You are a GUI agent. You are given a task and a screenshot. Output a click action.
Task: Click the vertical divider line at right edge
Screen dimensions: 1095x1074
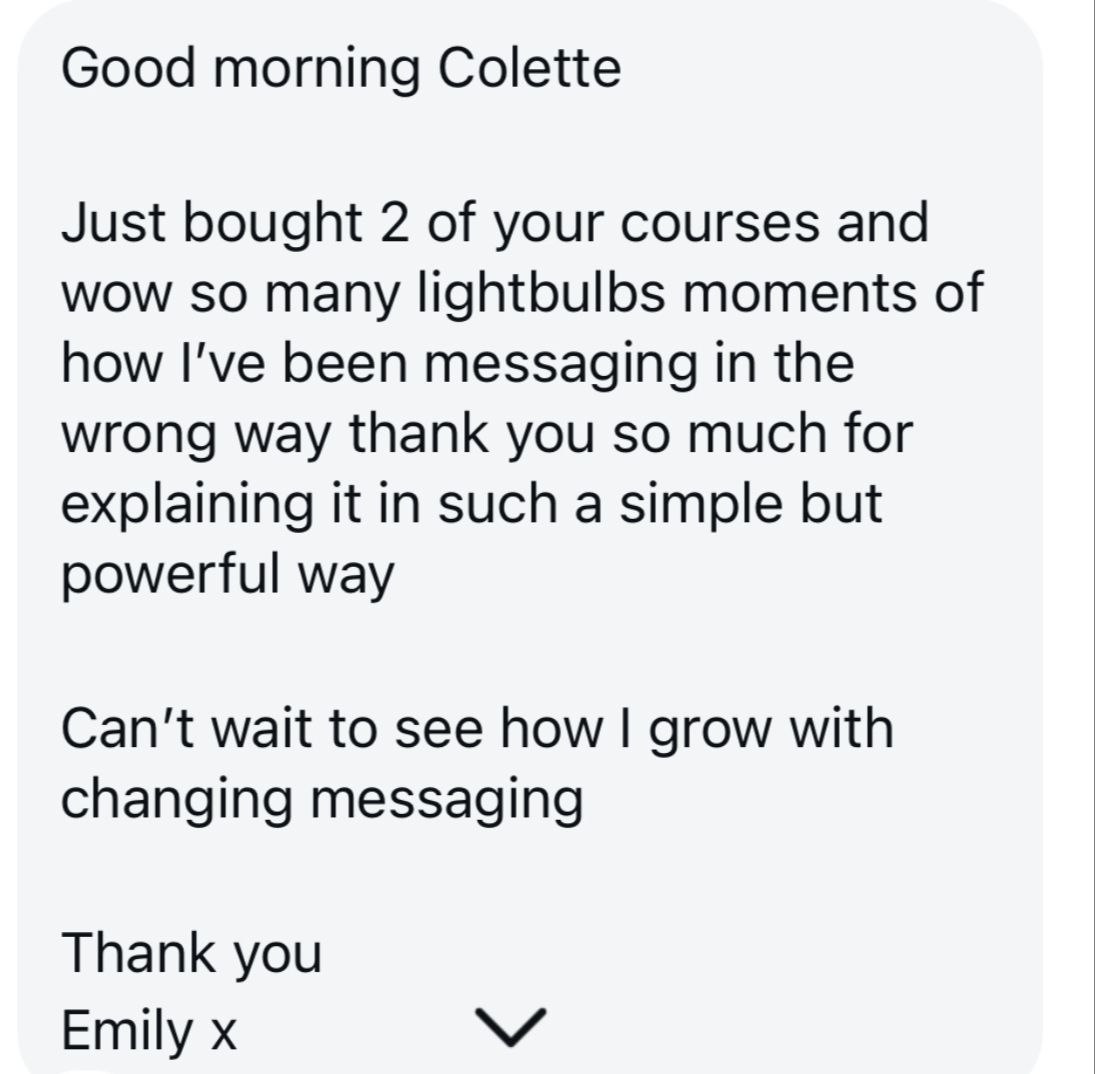[1092, 537]
